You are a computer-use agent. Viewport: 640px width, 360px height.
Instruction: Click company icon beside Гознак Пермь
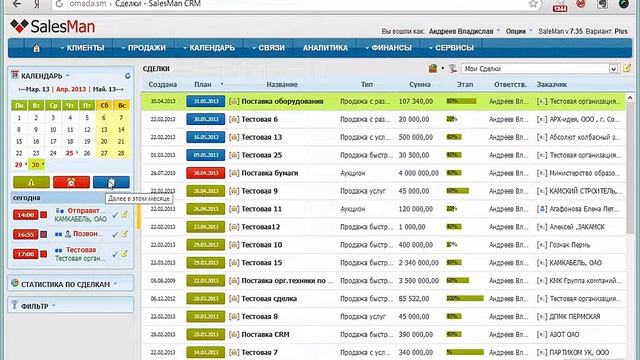pyautogui.click(x=542, y=245)
